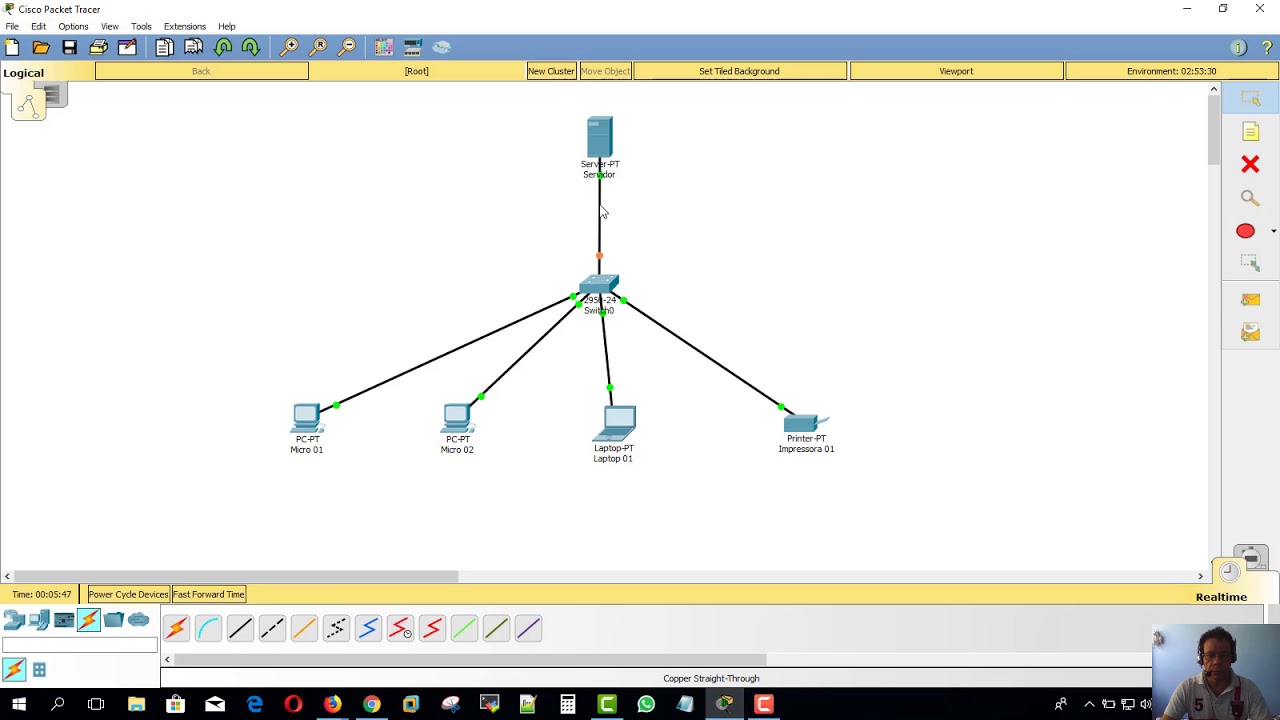This screenshot has height=720, width=1280.
Task: Open the custom devices dialog icon
Action: 412,47
